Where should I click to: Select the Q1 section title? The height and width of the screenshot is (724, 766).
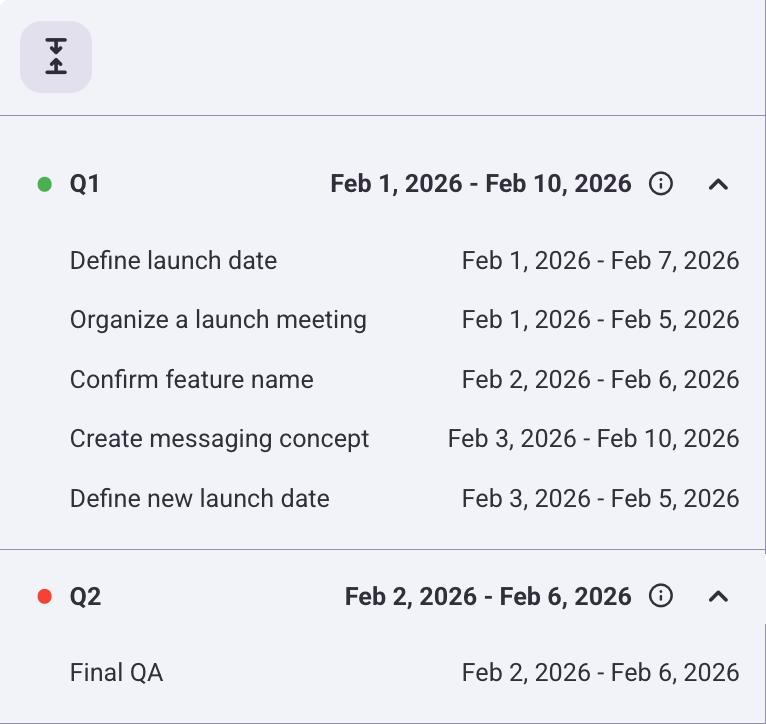click(x=85, y=184)
